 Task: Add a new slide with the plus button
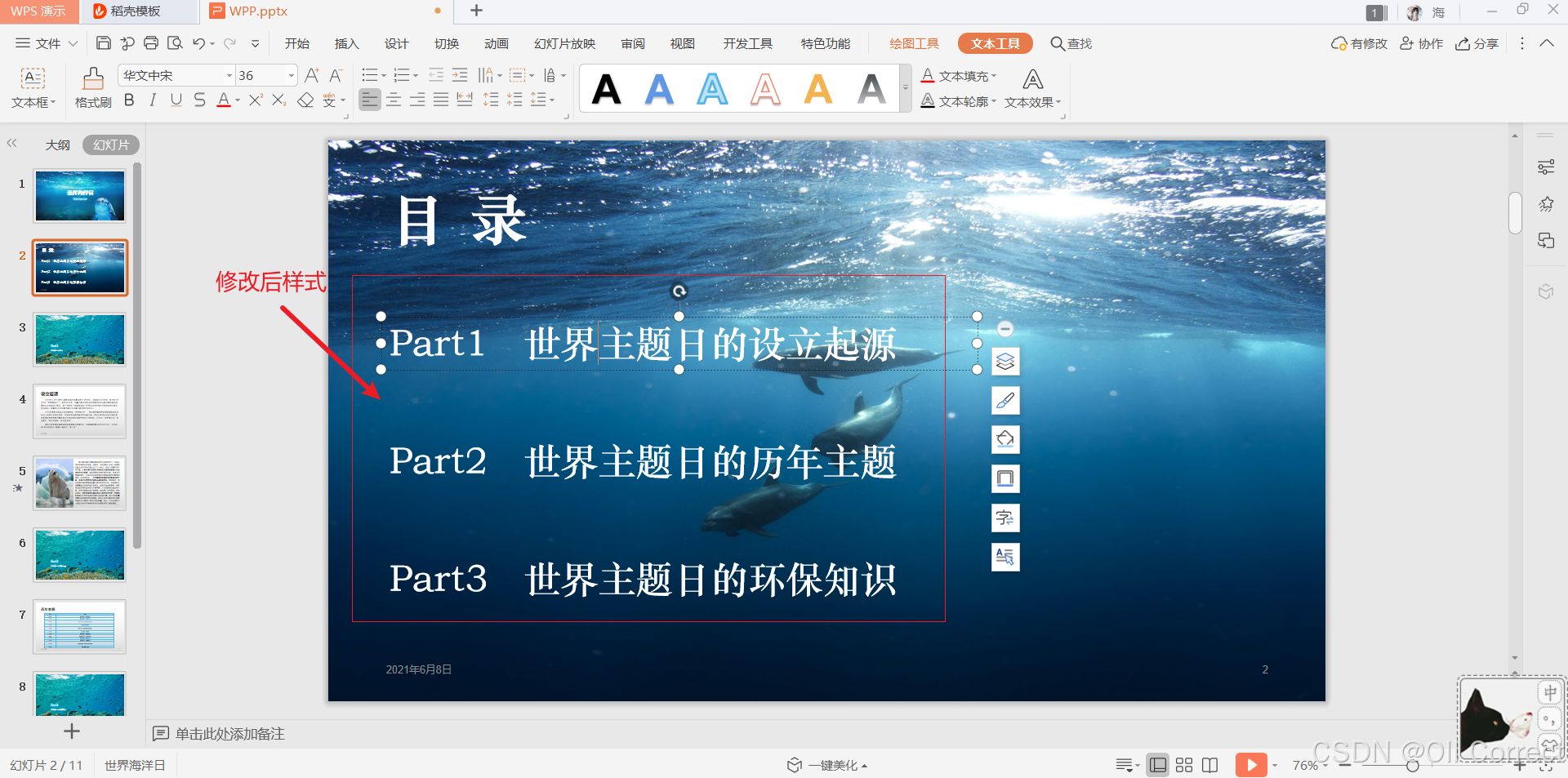pos(72,731)
